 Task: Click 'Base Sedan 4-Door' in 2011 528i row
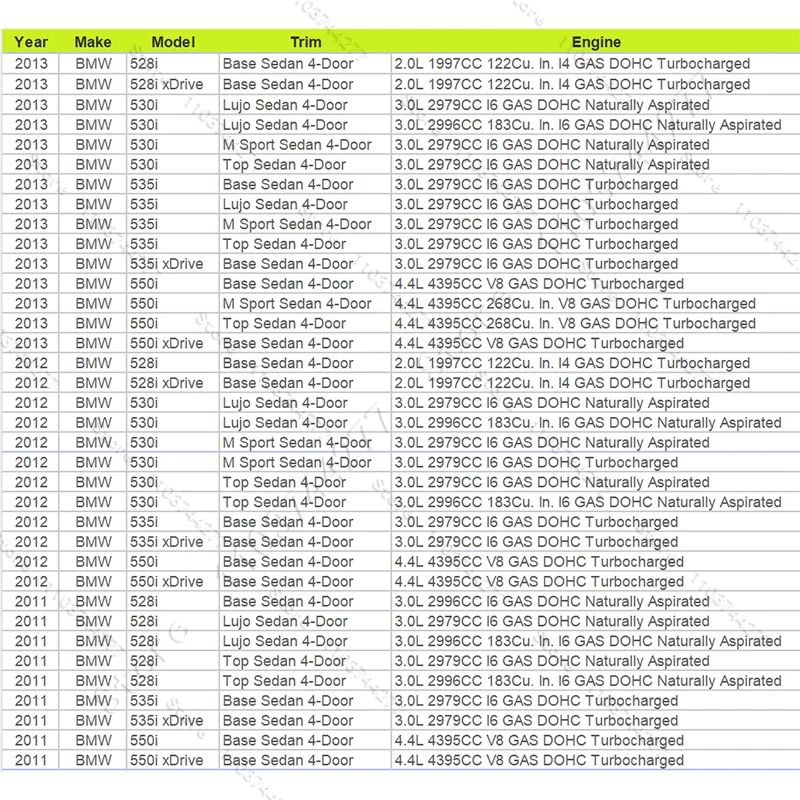coord(288,602)
